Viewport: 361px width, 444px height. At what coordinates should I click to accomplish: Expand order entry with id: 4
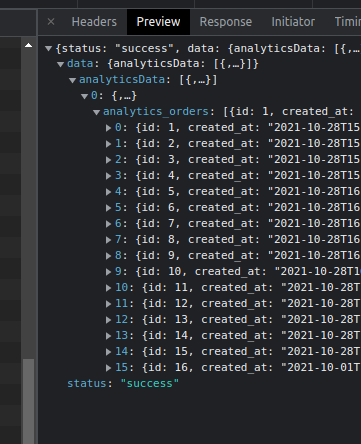click(108, 176)
